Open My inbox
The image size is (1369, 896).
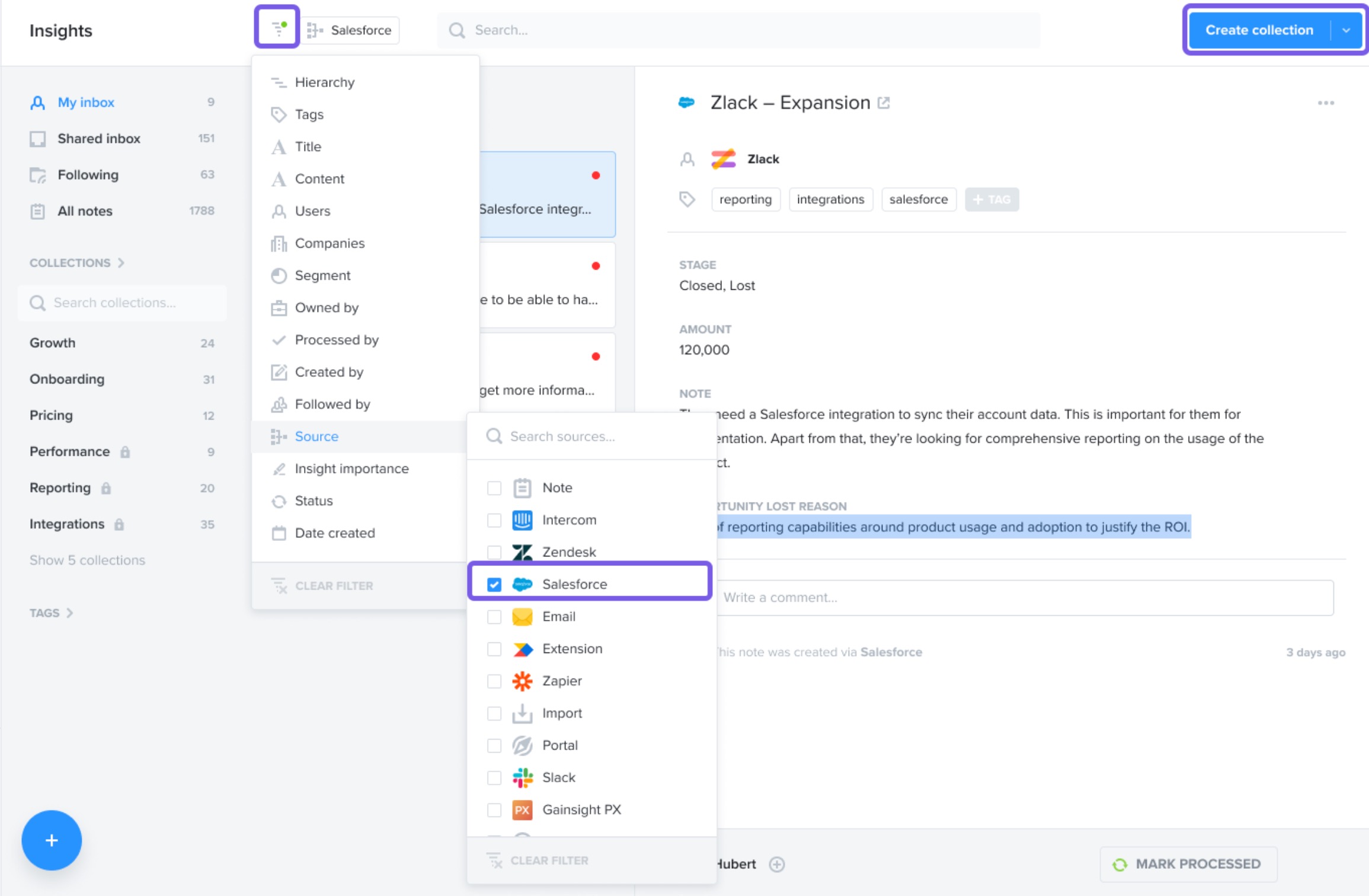pyautogui.click(x=121, y=102)
